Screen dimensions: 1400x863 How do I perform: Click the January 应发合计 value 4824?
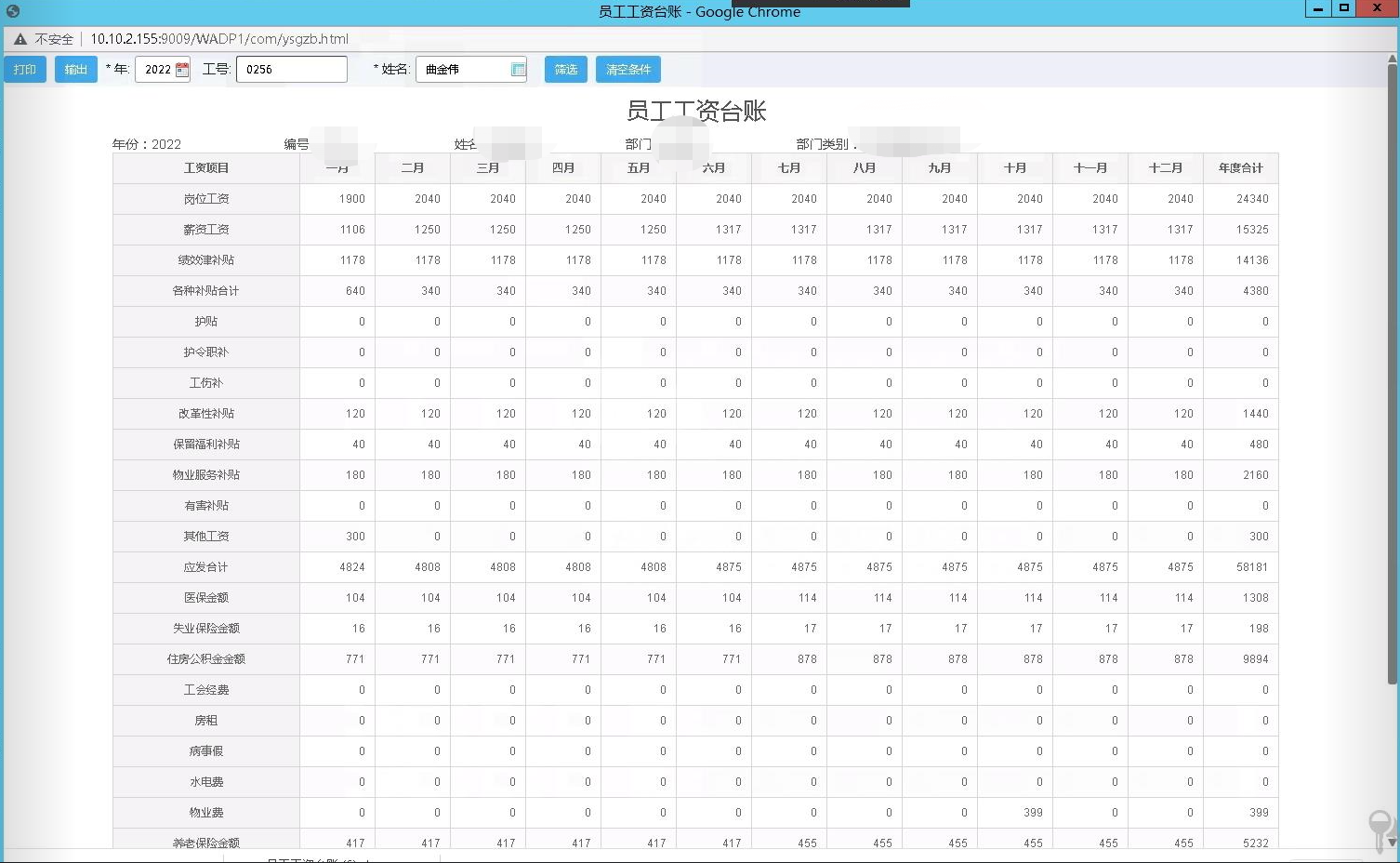352,567
